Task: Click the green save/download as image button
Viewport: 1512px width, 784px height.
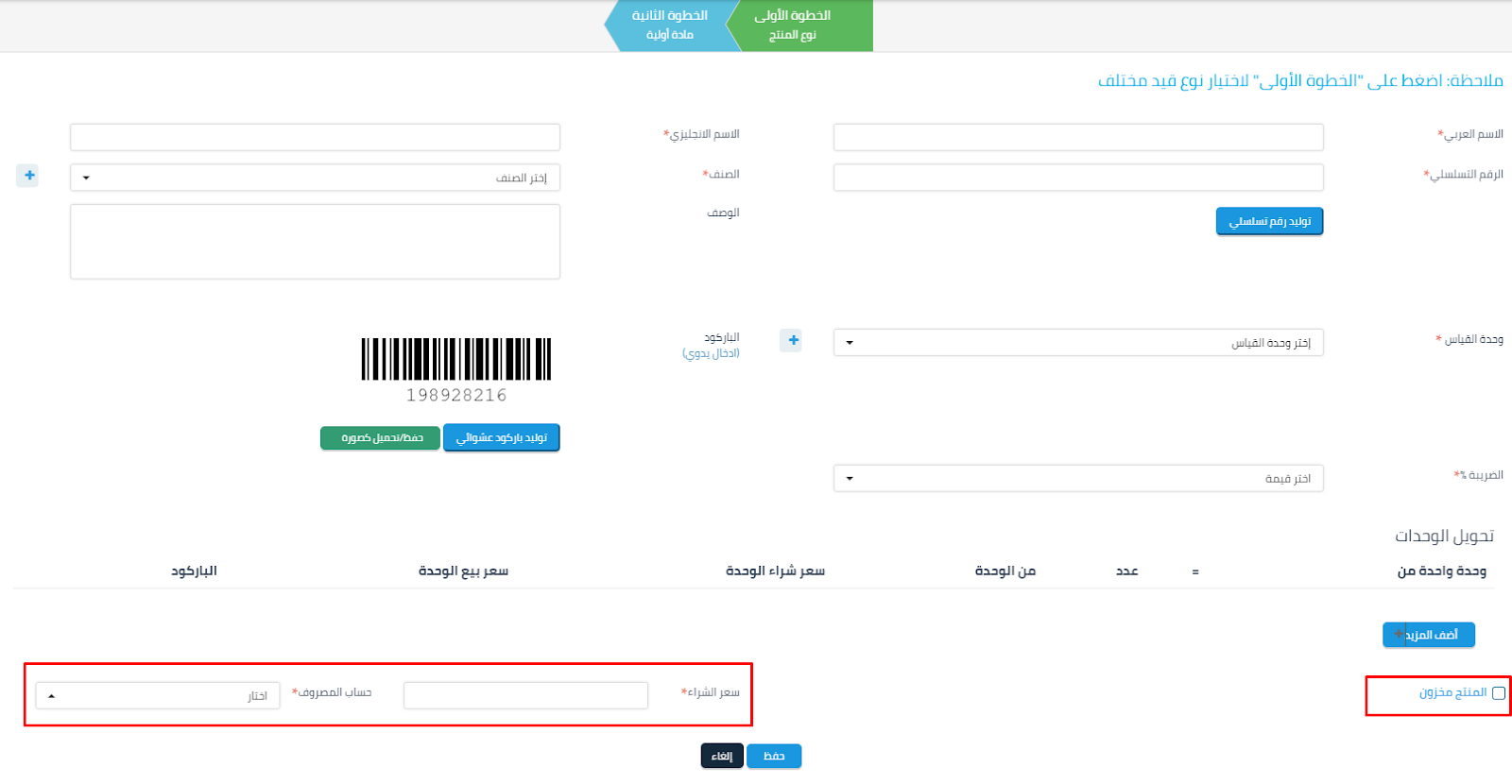Action: pos(381,438)
